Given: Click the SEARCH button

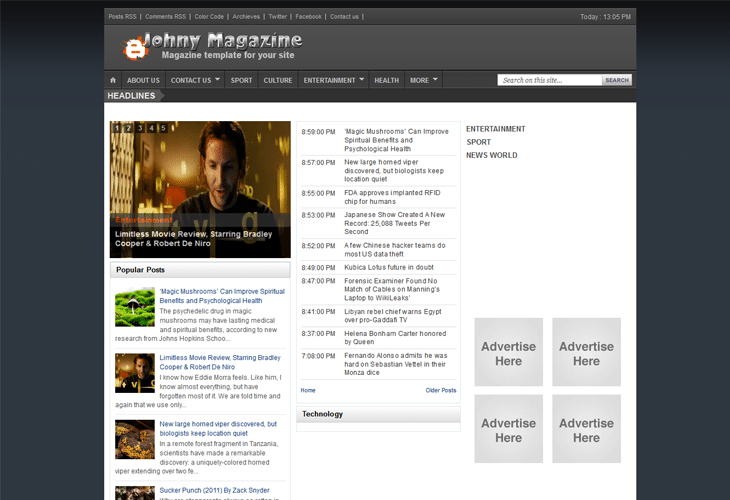Looking at the screenshot, I should click(617, 80).
